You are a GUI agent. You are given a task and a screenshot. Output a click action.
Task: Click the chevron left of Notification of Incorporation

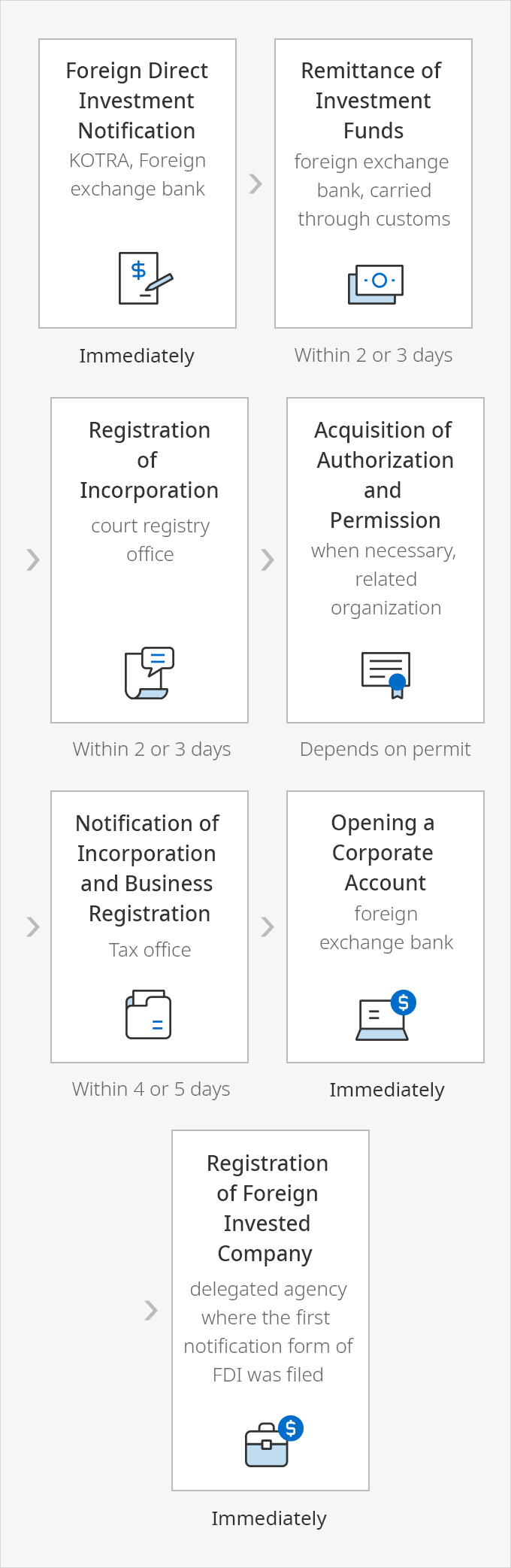(32, 927)
